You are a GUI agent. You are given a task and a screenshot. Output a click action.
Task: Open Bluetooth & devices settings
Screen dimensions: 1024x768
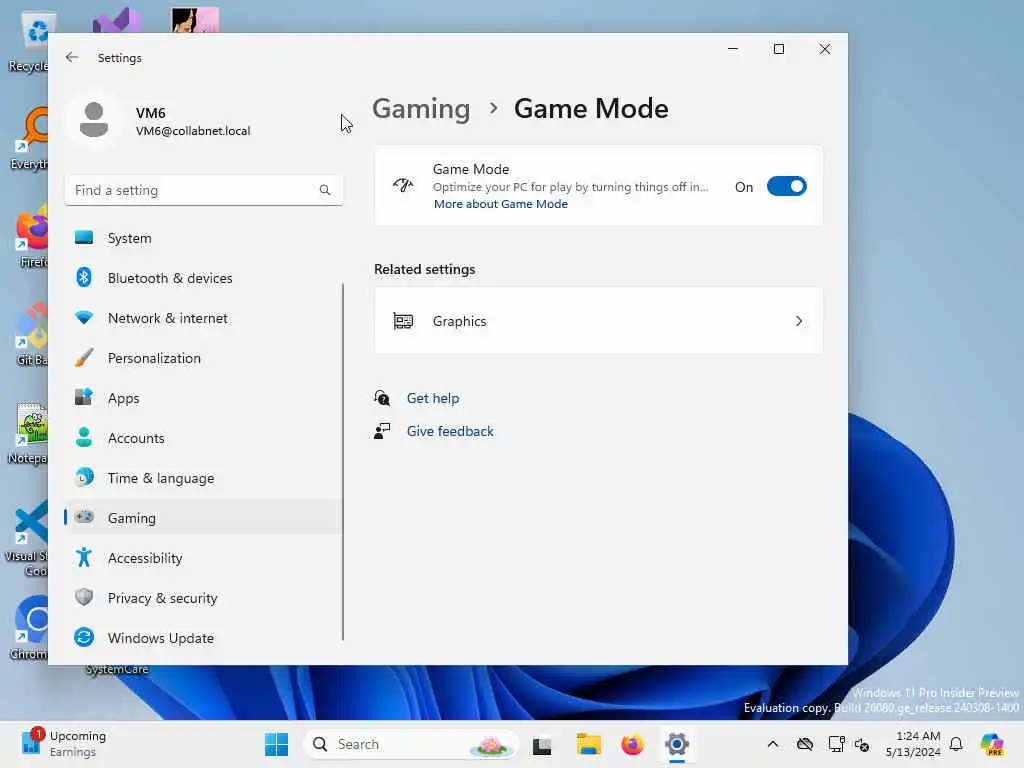[x=204, y=278]
